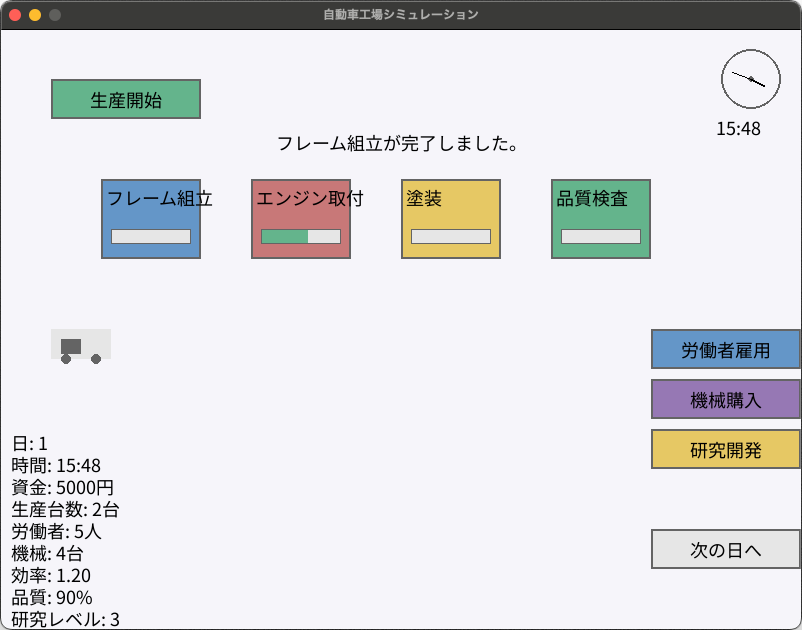
Task: Click the 研究レベル: 3 status line
Action: (65, 619)
